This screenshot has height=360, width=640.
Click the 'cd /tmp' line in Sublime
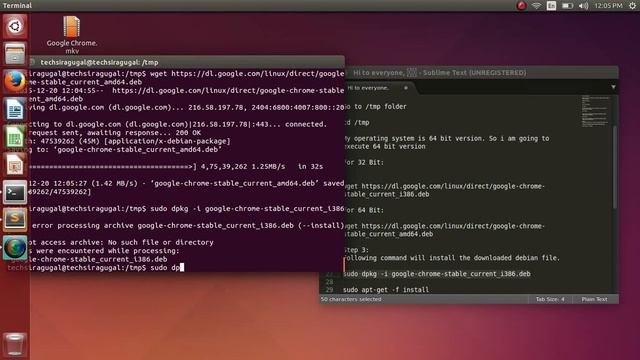[x=357, y=122]
